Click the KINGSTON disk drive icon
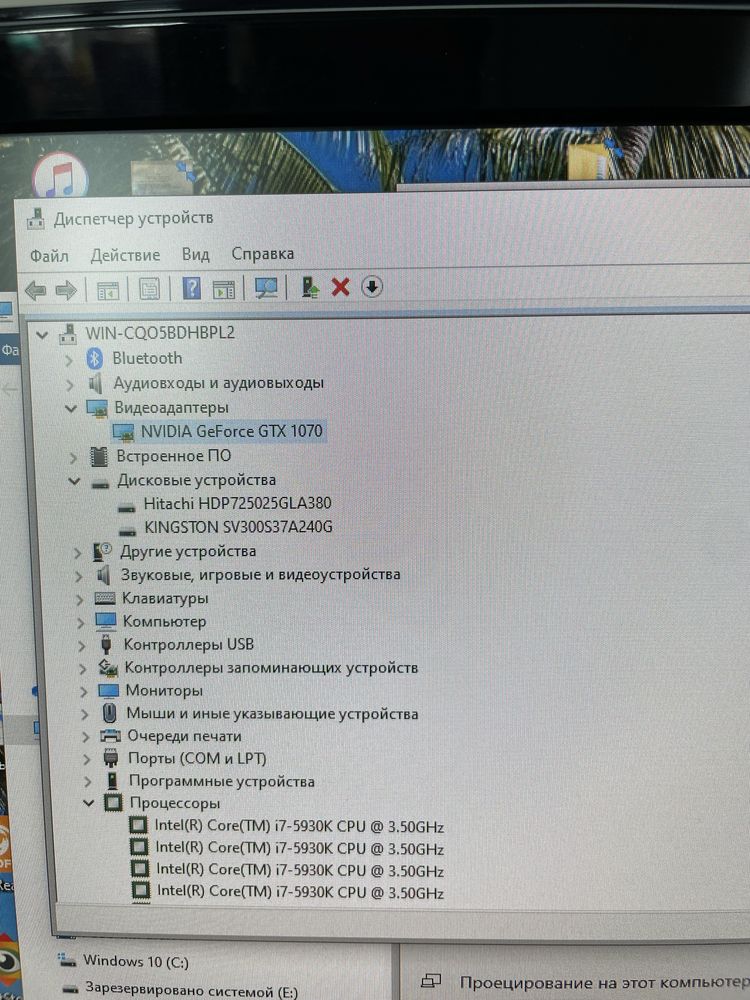Image resolution: width=750 pixels, height=1000 pixels. [128, 531]
